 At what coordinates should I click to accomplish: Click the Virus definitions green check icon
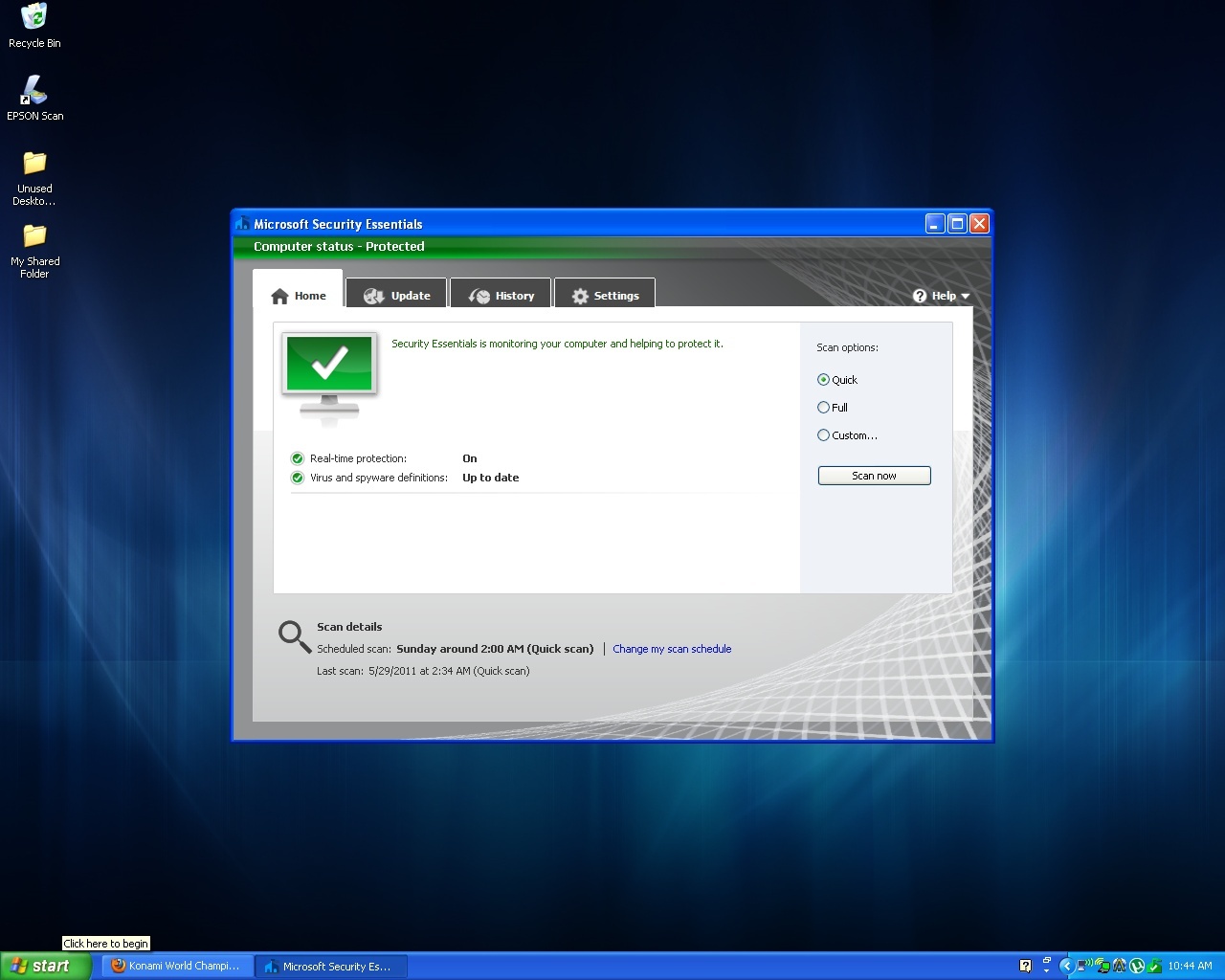[x=298, y=478]
